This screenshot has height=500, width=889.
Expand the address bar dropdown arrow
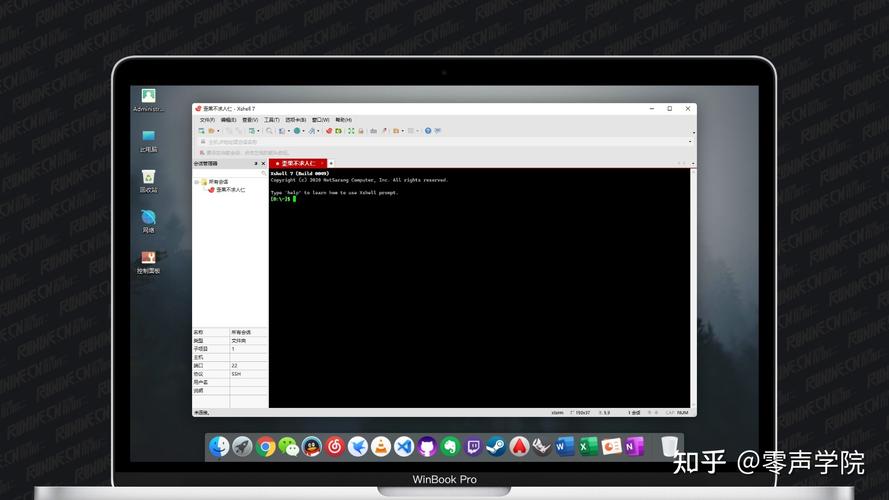pos(690,142)
